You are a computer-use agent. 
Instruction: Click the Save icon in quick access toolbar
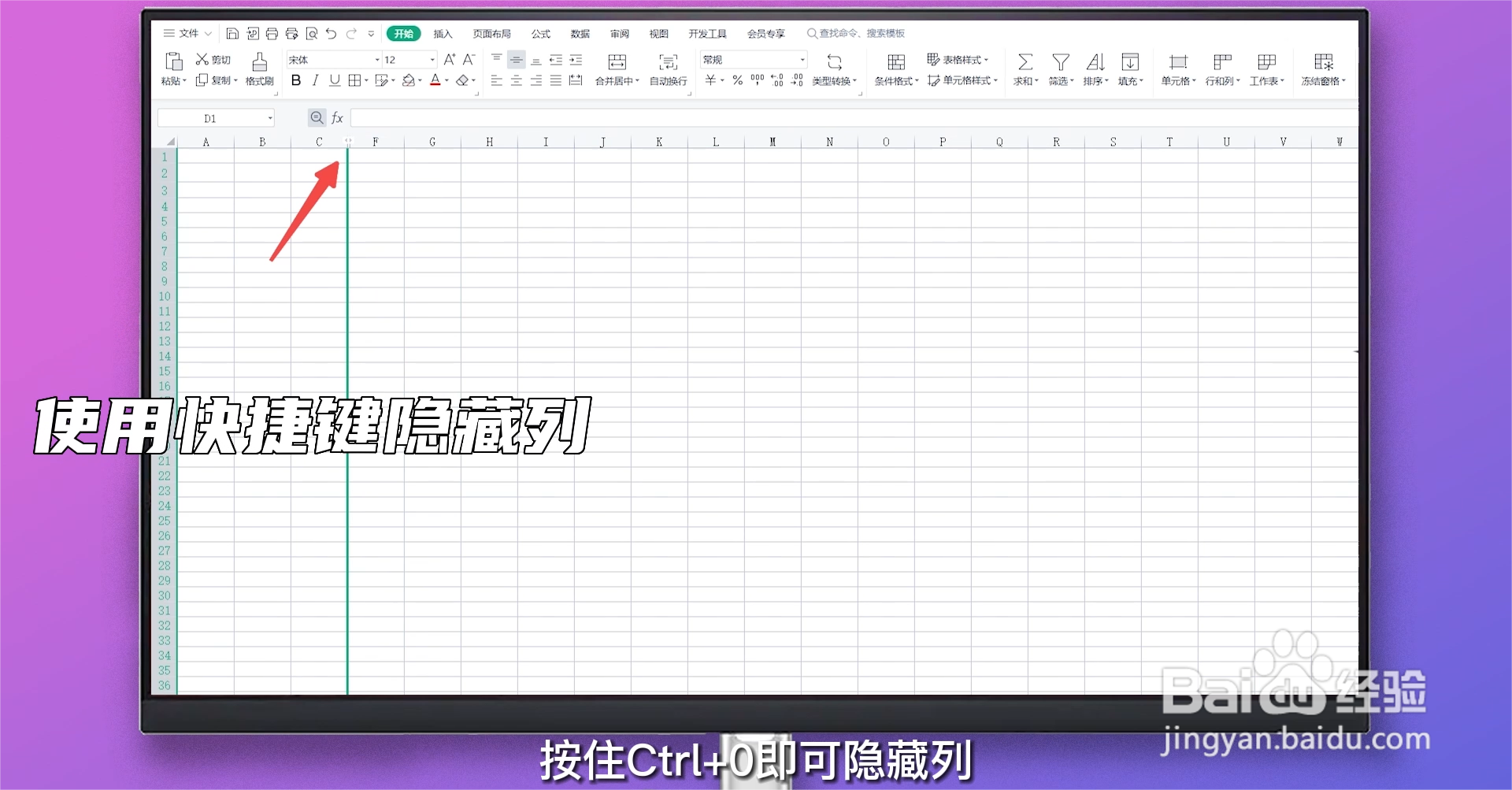[x=232, y=33]
